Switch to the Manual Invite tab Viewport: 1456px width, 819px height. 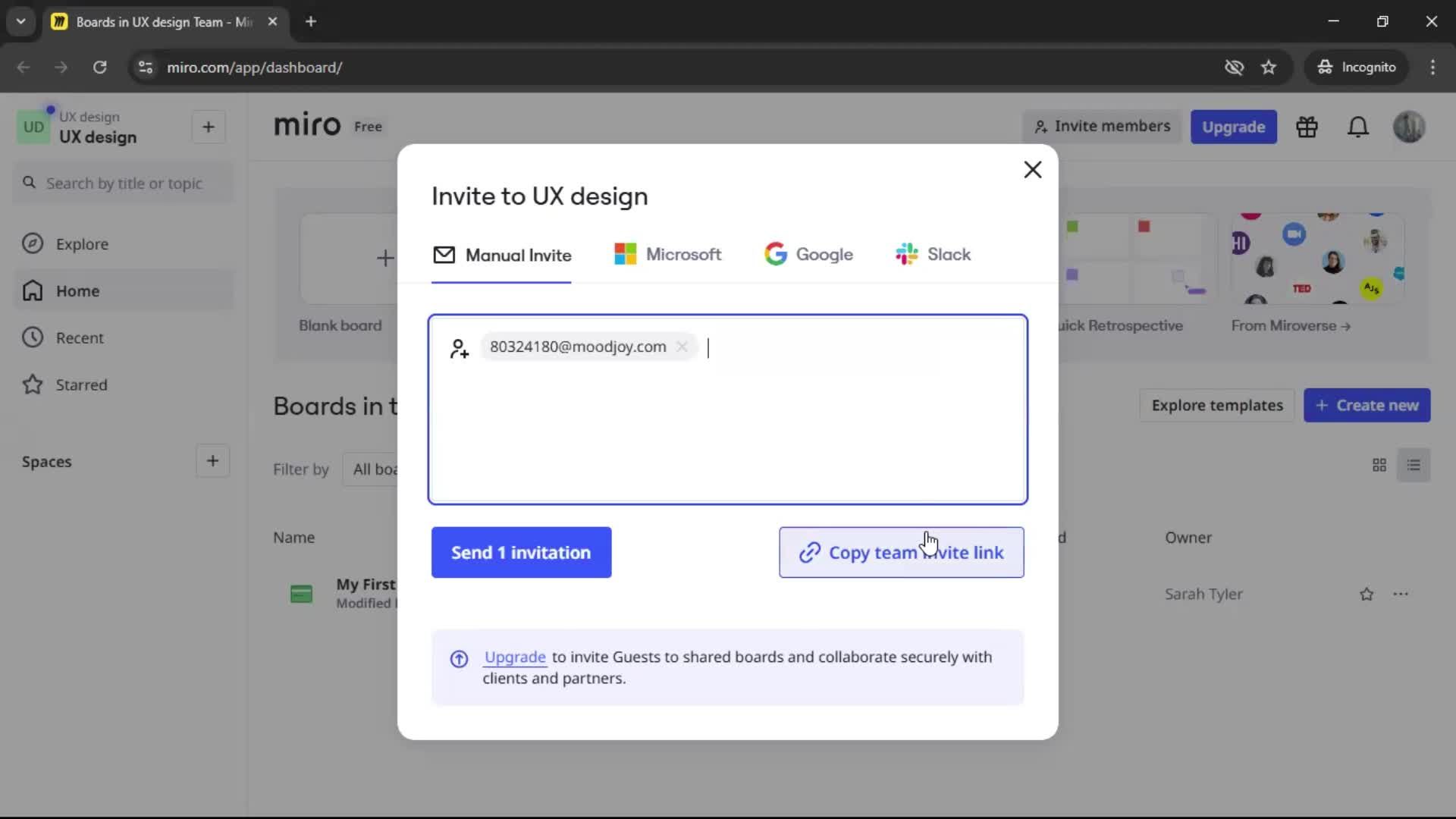(501, 256)
